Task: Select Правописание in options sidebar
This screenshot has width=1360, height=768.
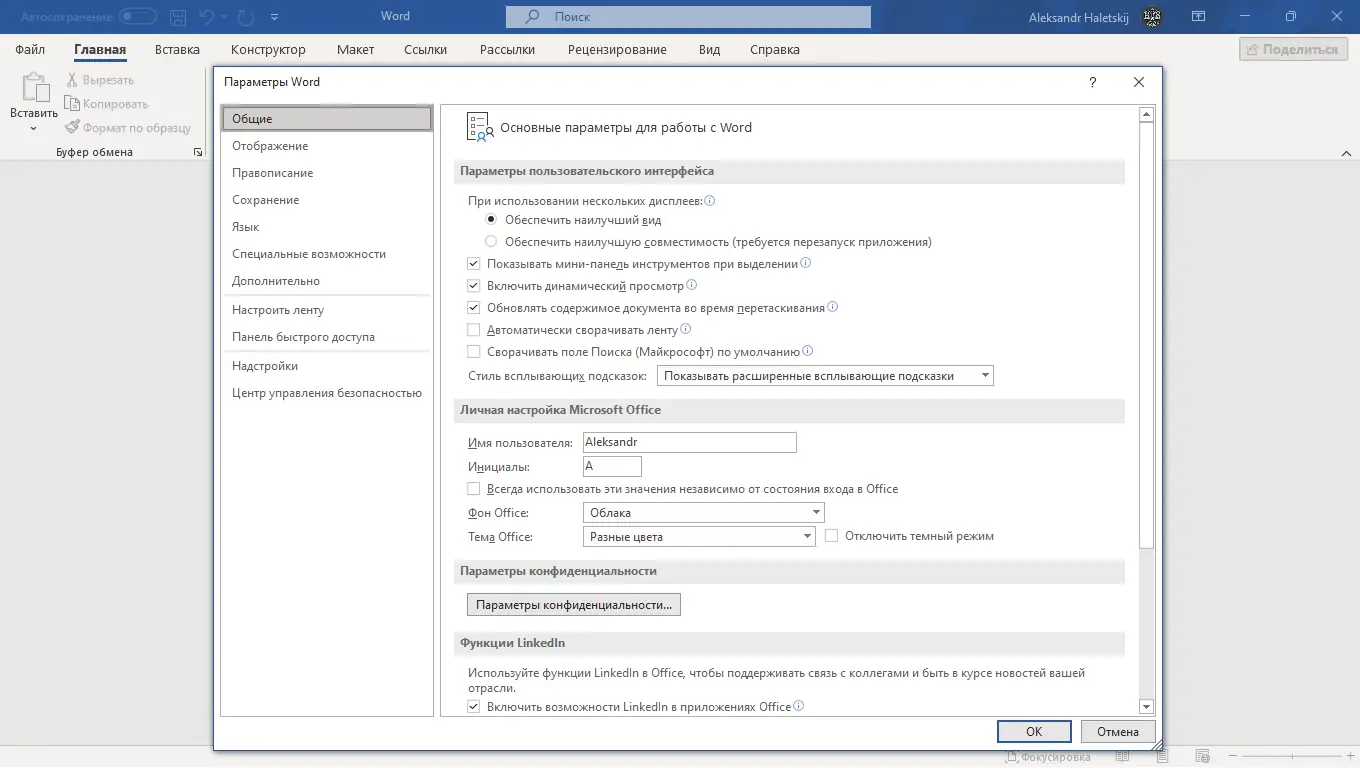Action: click(x=326, y=173)
